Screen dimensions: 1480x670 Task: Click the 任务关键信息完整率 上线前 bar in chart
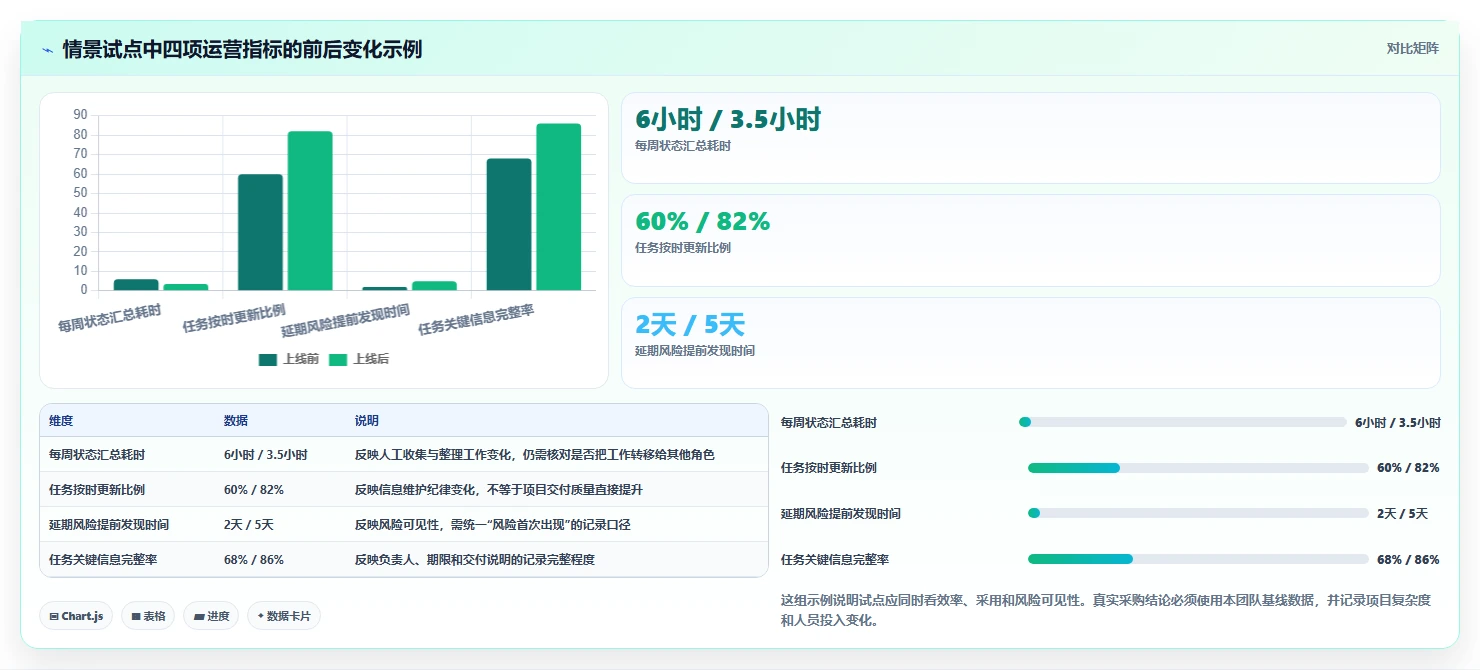coord(509,224)
